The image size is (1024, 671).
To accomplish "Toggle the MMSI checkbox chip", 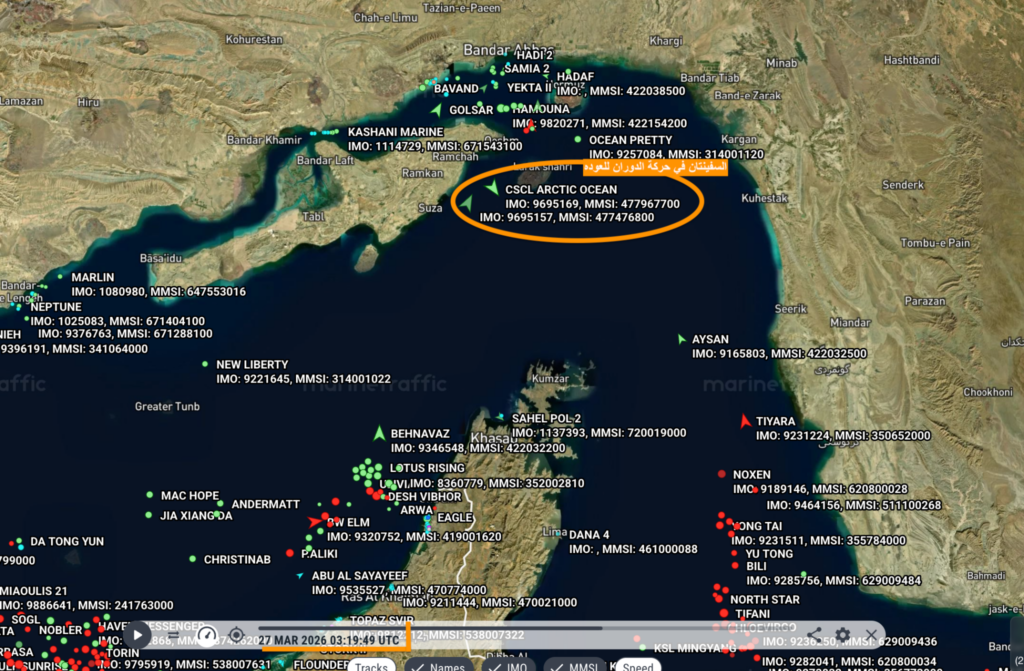I will 575,665.
